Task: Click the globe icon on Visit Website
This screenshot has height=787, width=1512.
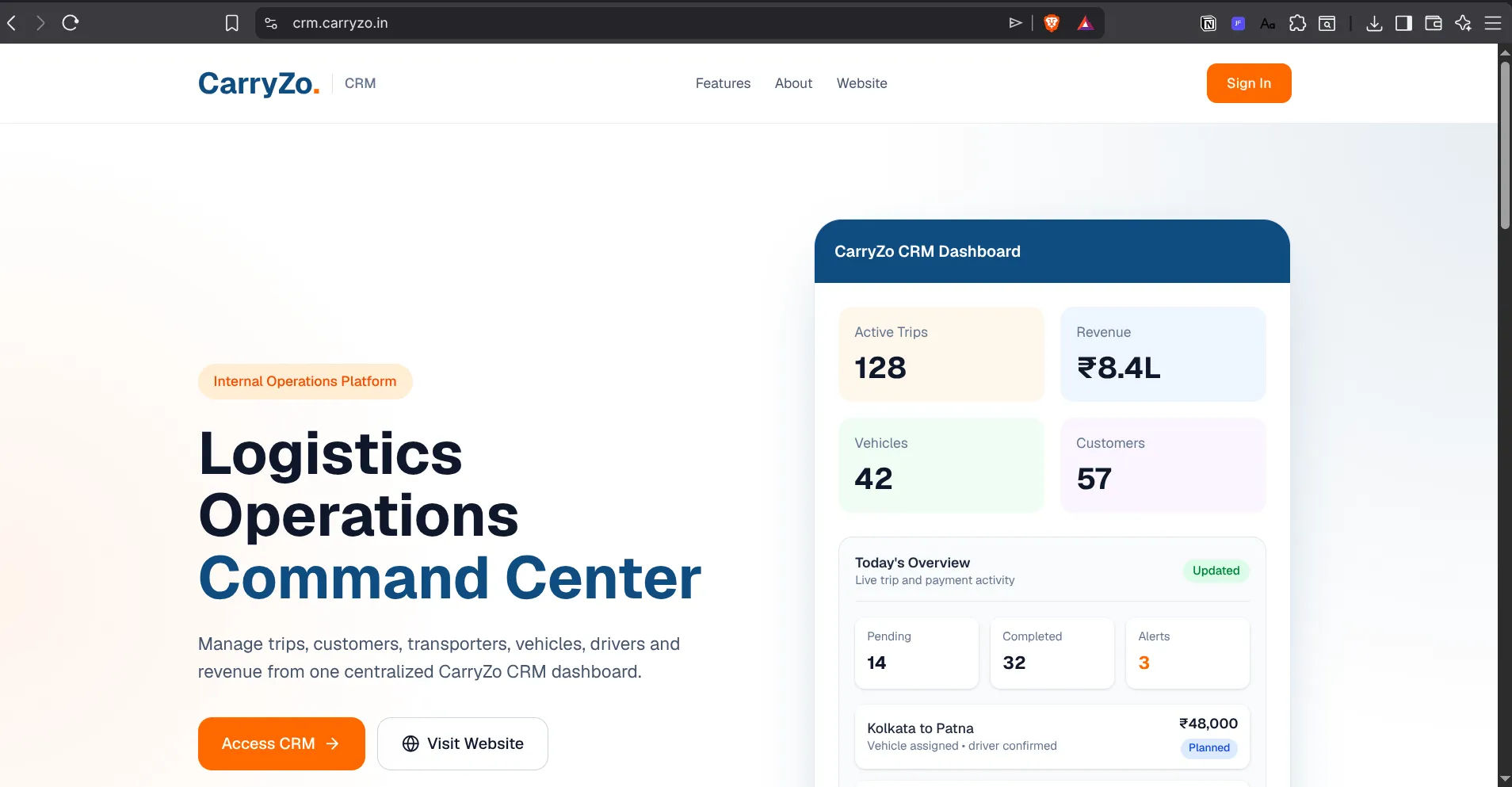Action: pos(410,743)
